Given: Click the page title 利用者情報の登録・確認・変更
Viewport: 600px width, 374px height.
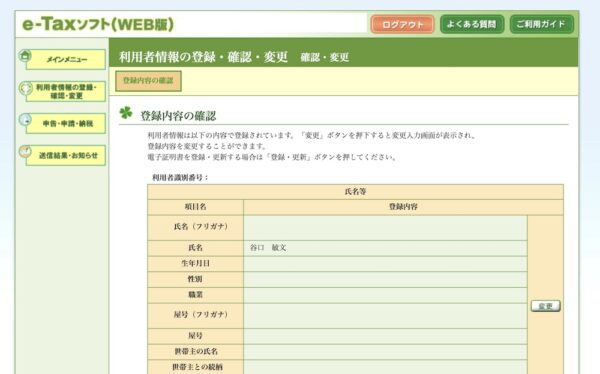Looking at the screenshot, I should point(203,57).
